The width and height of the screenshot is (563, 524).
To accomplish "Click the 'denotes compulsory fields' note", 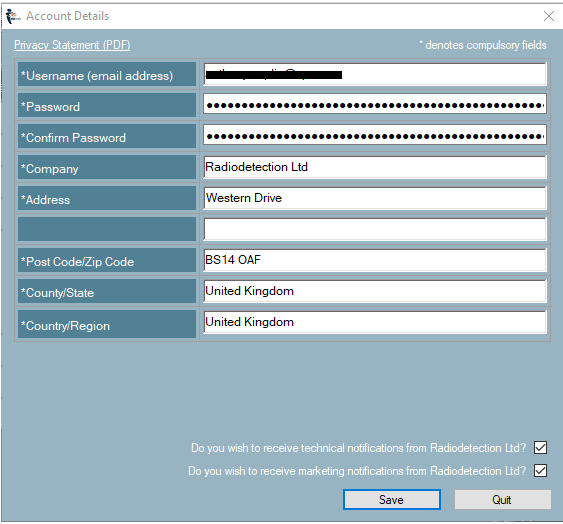I will (x=483, y=45).
